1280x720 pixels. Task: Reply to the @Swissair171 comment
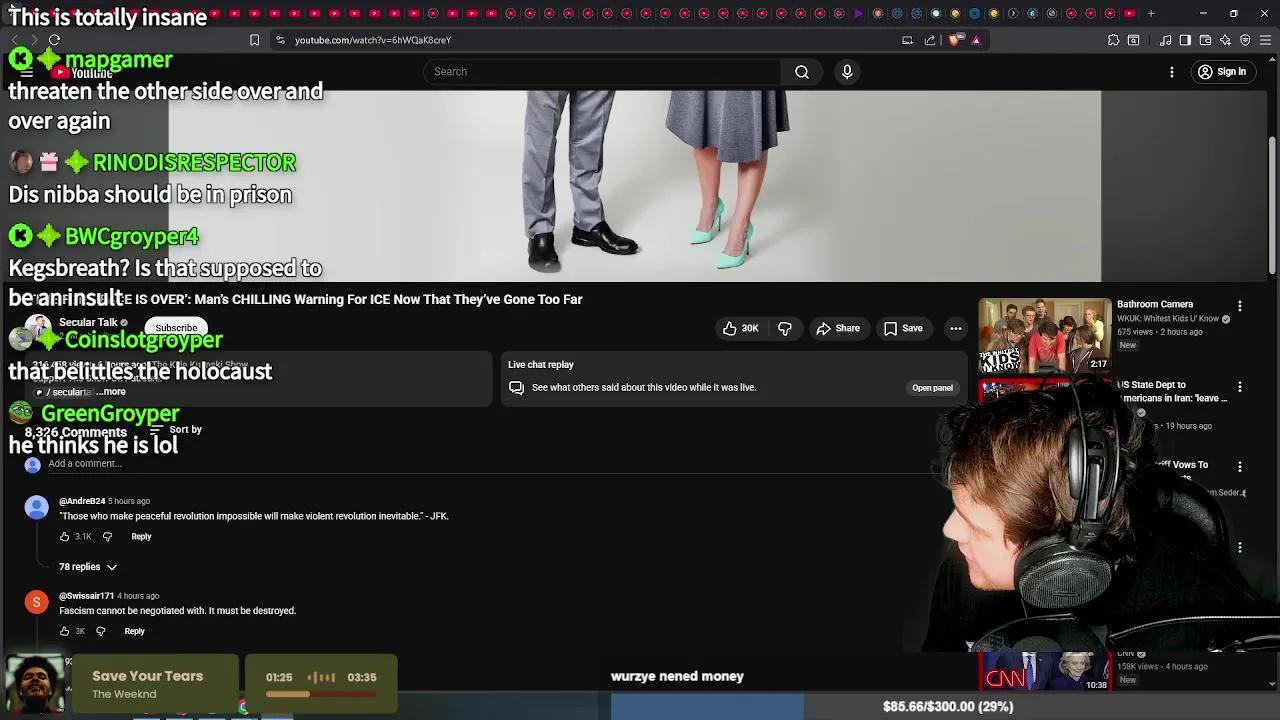134,631
